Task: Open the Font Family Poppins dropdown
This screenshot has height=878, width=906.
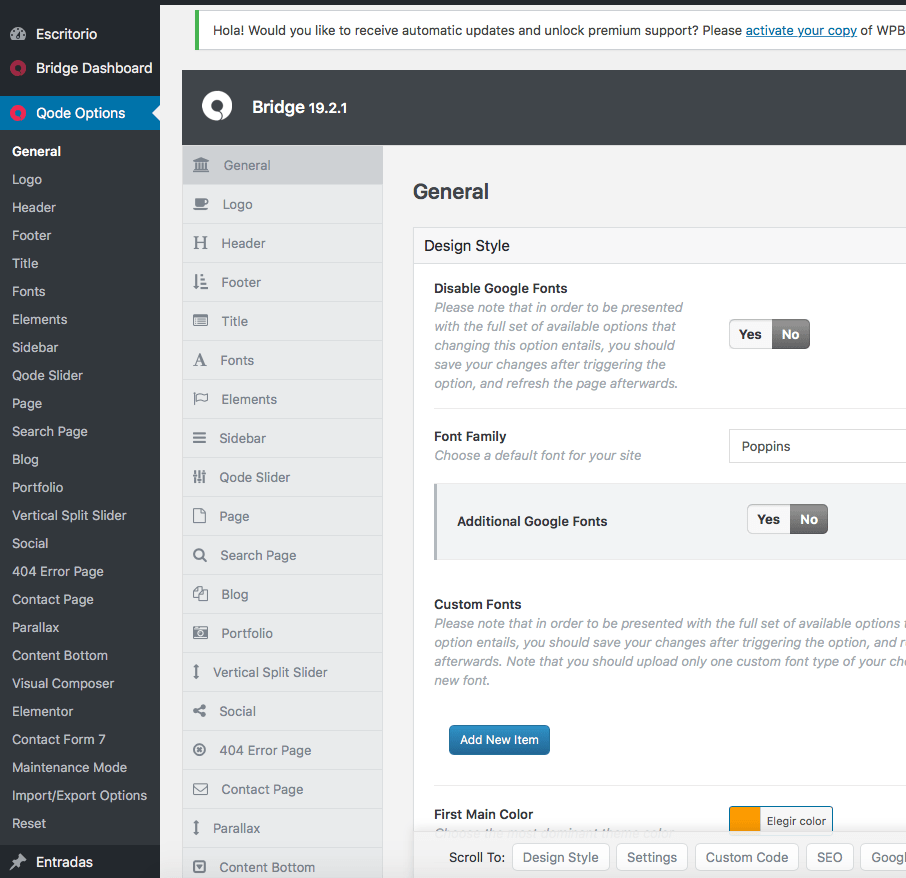Action: 817,446
